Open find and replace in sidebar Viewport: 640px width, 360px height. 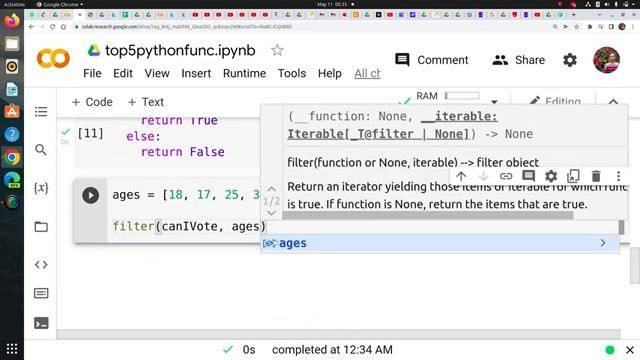tap(41, 150)
